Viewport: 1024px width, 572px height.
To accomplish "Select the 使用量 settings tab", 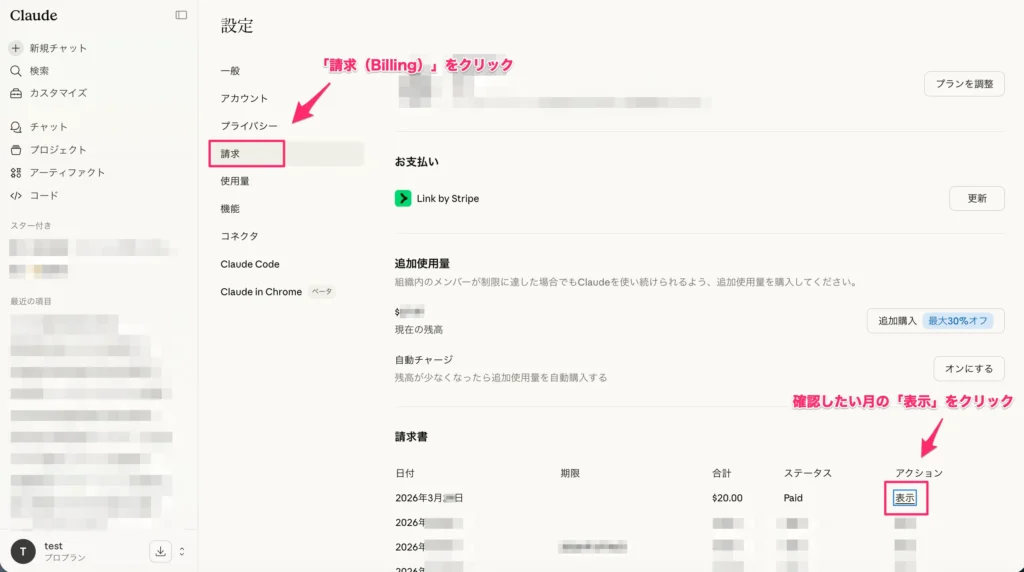I will [x=234, y=181].
